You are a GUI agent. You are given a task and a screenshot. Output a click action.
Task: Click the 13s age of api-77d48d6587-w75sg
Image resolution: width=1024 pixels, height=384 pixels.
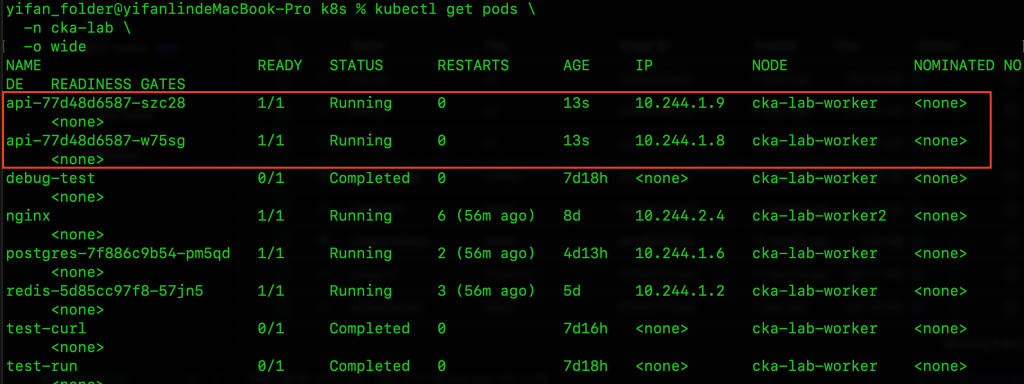coord(576,141)
